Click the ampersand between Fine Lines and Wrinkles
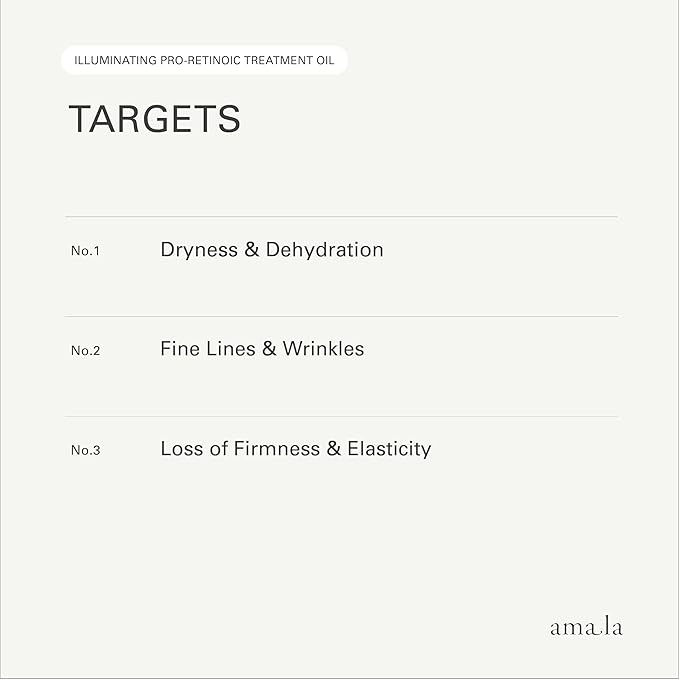Viewport: 679px width, 679px height. [267, 349]
